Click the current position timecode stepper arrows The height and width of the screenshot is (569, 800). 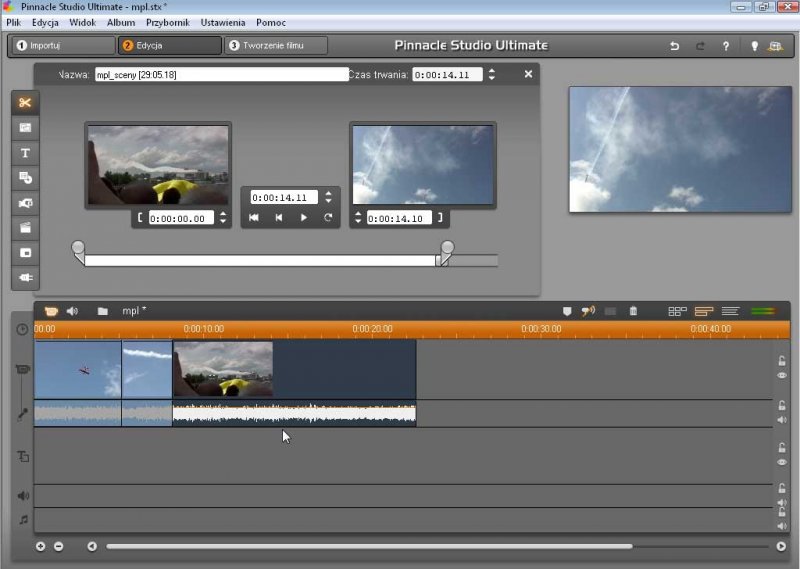click(329, 197)
